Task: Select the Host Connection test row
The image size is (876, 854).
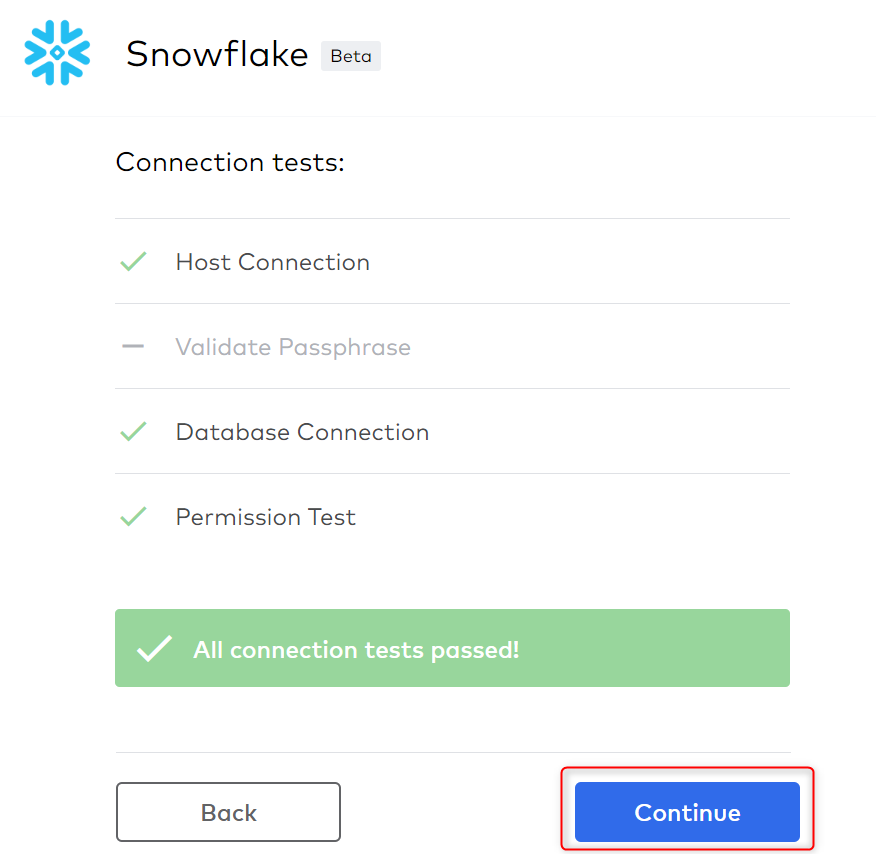Action: [453, 261]
